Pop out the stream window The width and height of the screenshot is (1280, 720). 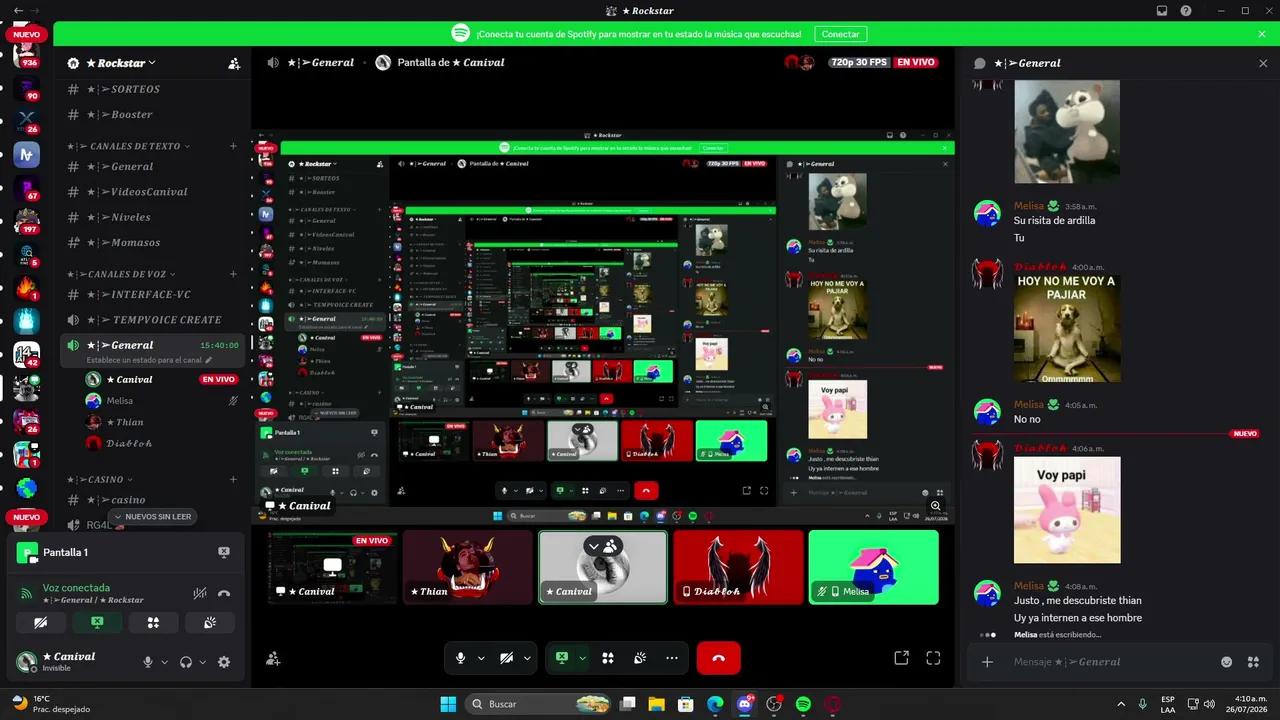coord(901,658)
